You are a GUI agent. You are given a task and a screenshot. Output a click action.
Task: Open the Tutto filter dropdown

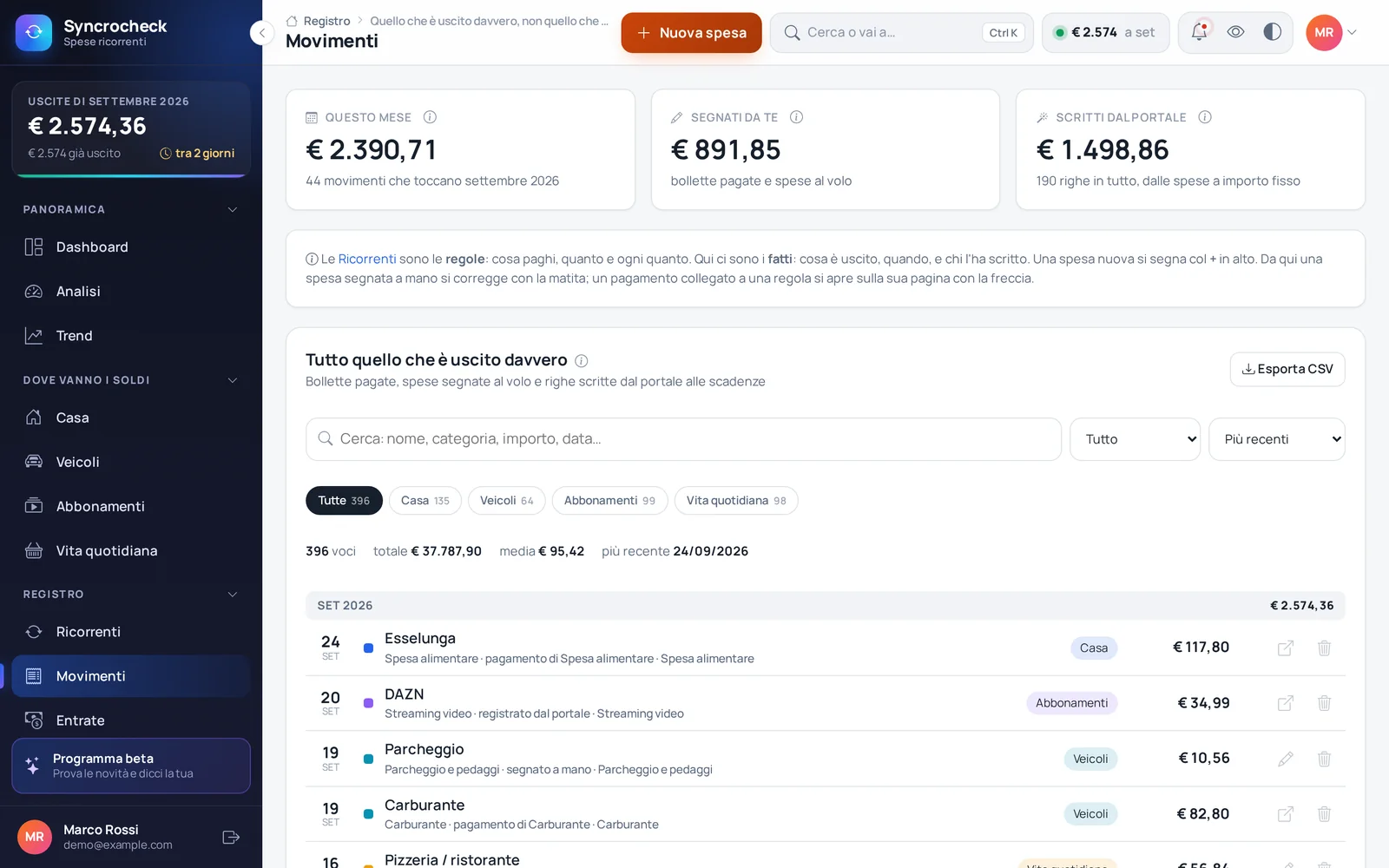(x=1135, y=439)
